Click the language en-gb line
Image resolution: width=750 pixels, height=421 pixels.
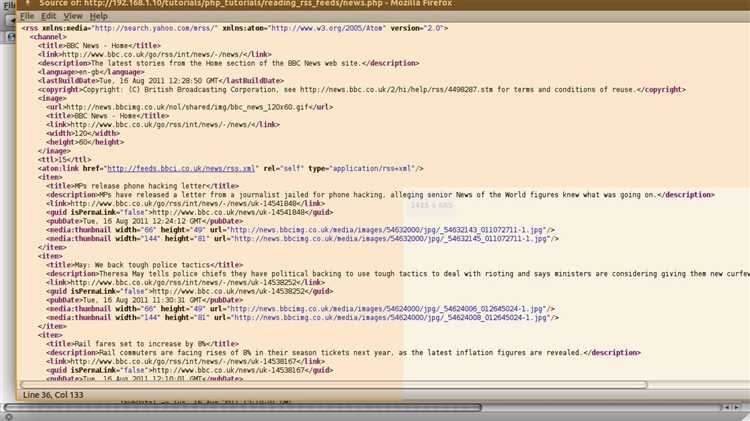pos(91,72)
